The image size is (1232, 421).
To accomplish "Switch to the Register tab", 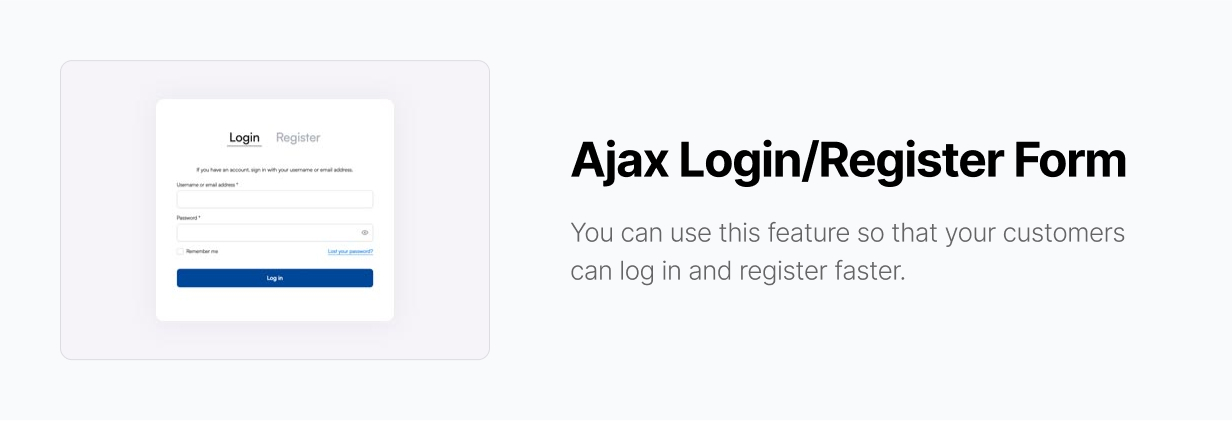I will click(x=298, y=137).
